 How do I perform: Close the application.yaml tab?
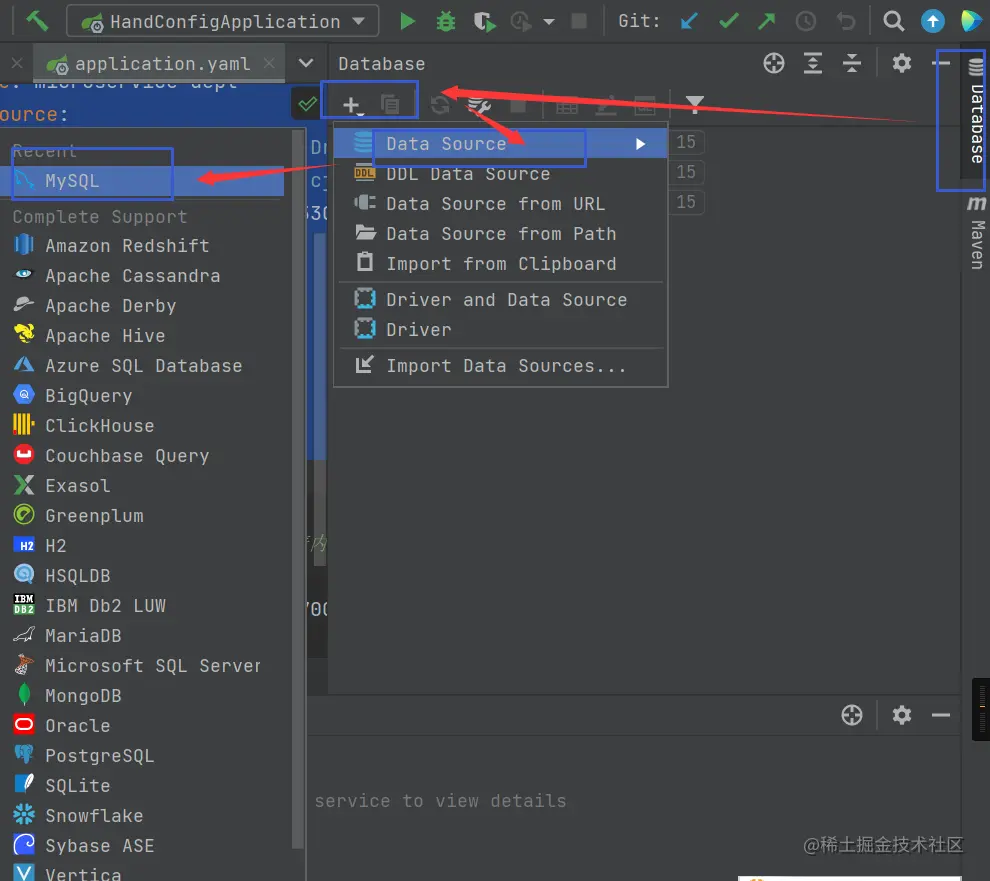click(269, 63)
